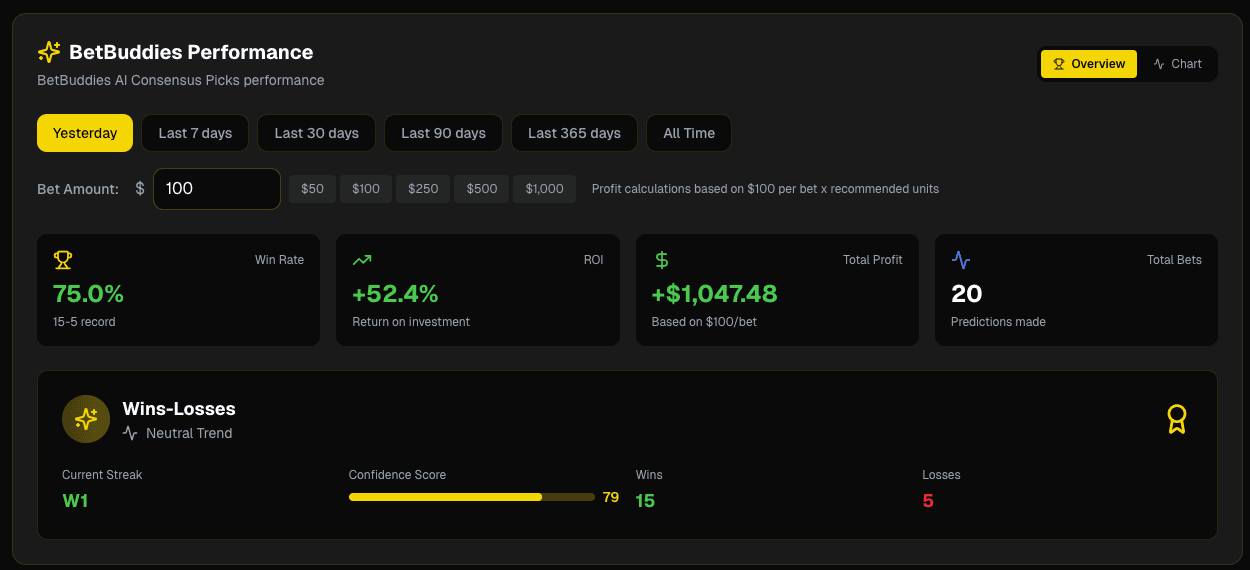Click the Wins-Losses heading
This screenshot has width=1250, height=570.
(x=179, y=409)
